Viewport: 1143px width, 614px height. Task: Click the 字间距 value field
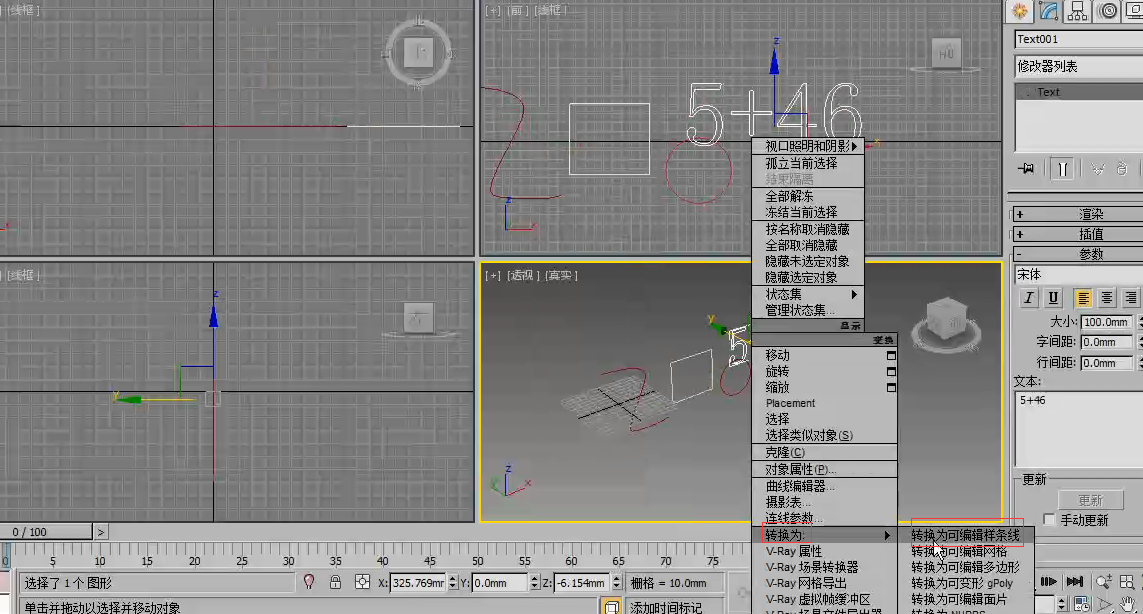[x=1105, y=342]
